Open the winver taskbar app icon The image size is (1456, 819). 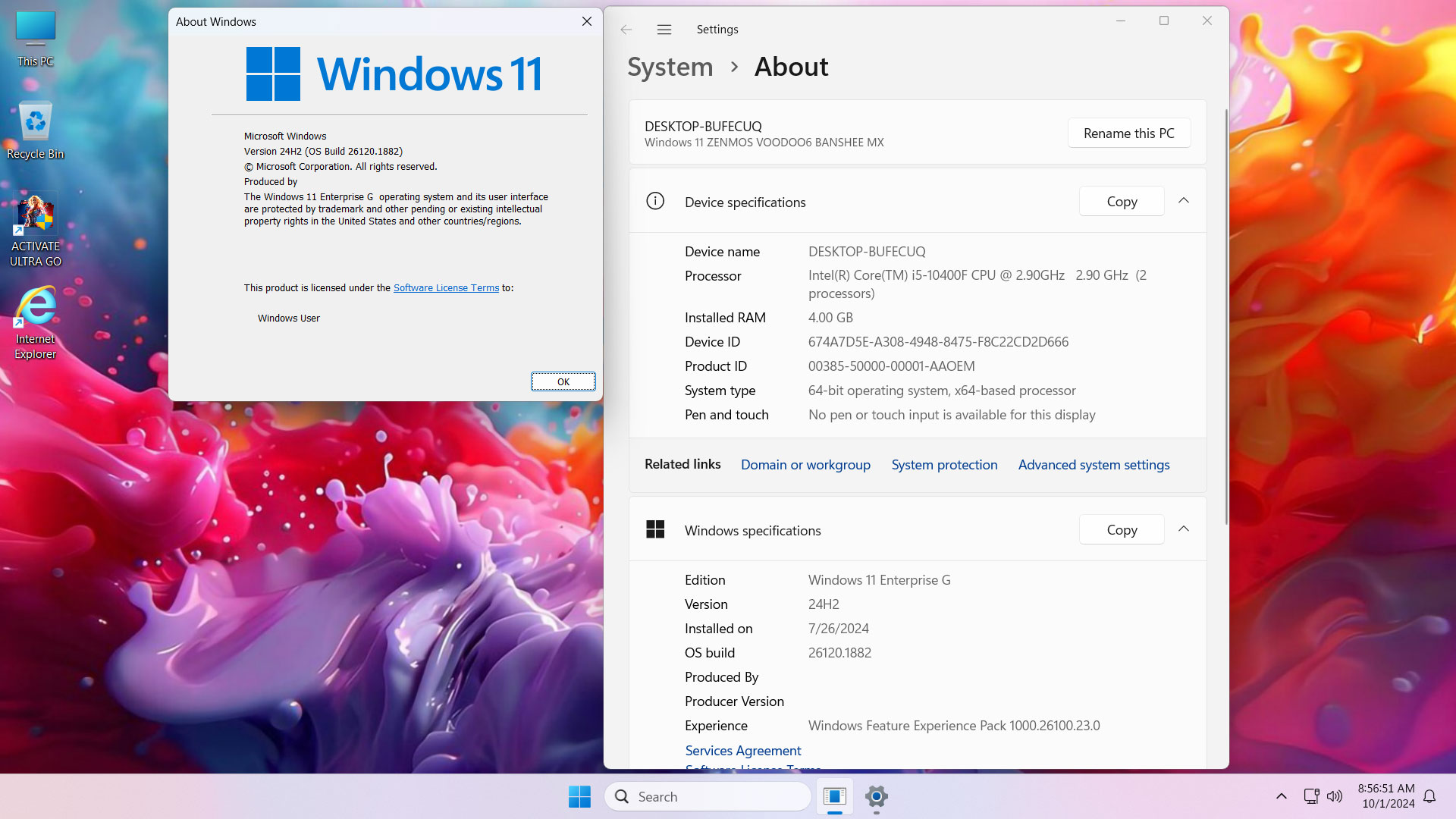(834, 796)
